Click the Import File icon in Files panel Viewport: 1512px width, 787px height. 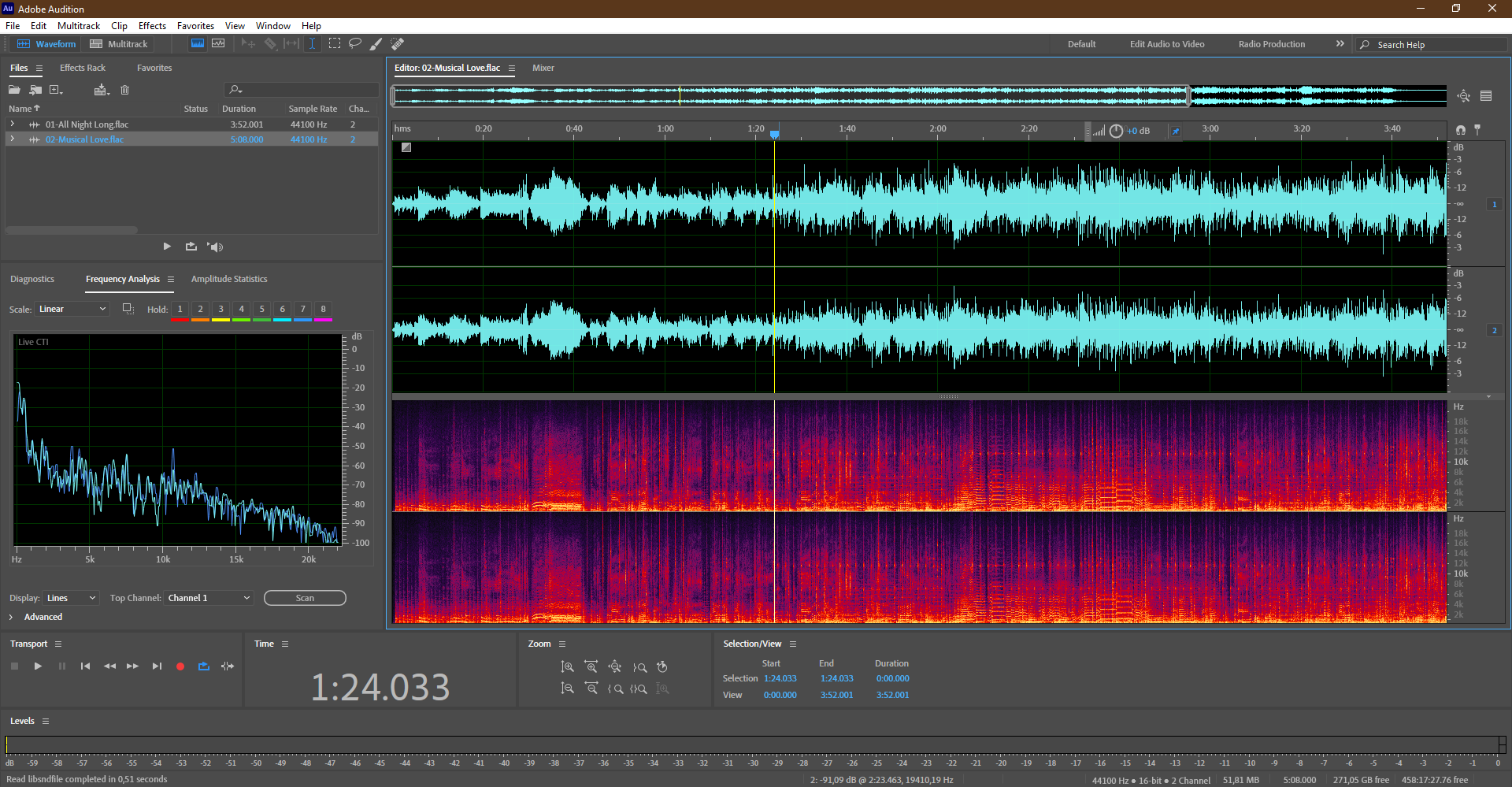pos(35,90)
